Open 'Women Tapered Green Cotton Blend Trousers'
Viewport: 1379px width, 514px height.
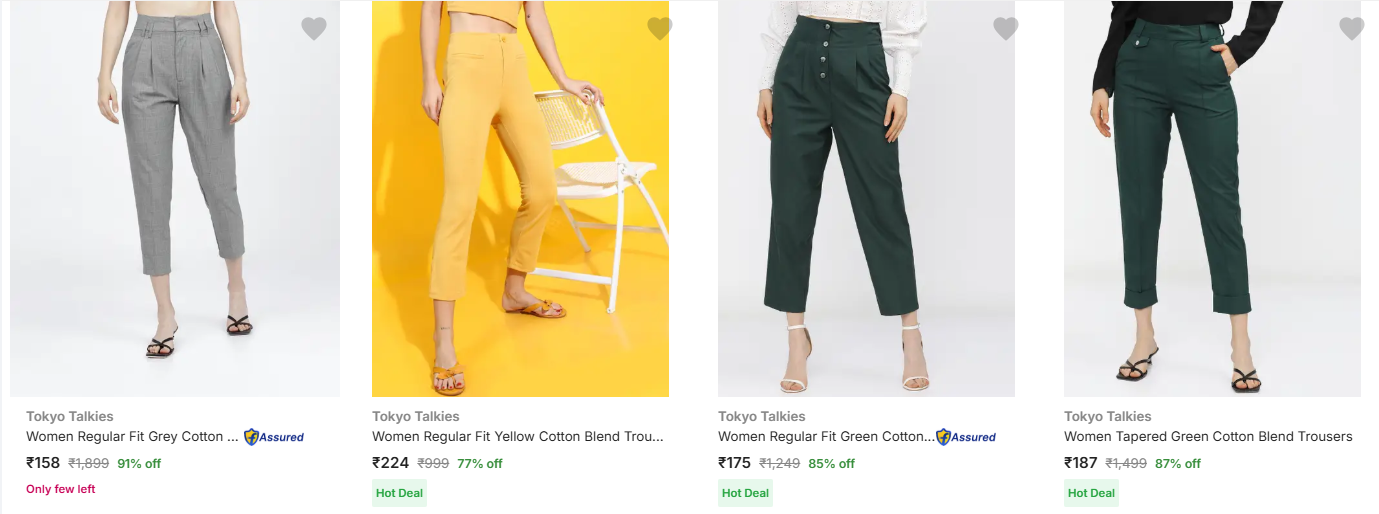(x=1208, y=437)
